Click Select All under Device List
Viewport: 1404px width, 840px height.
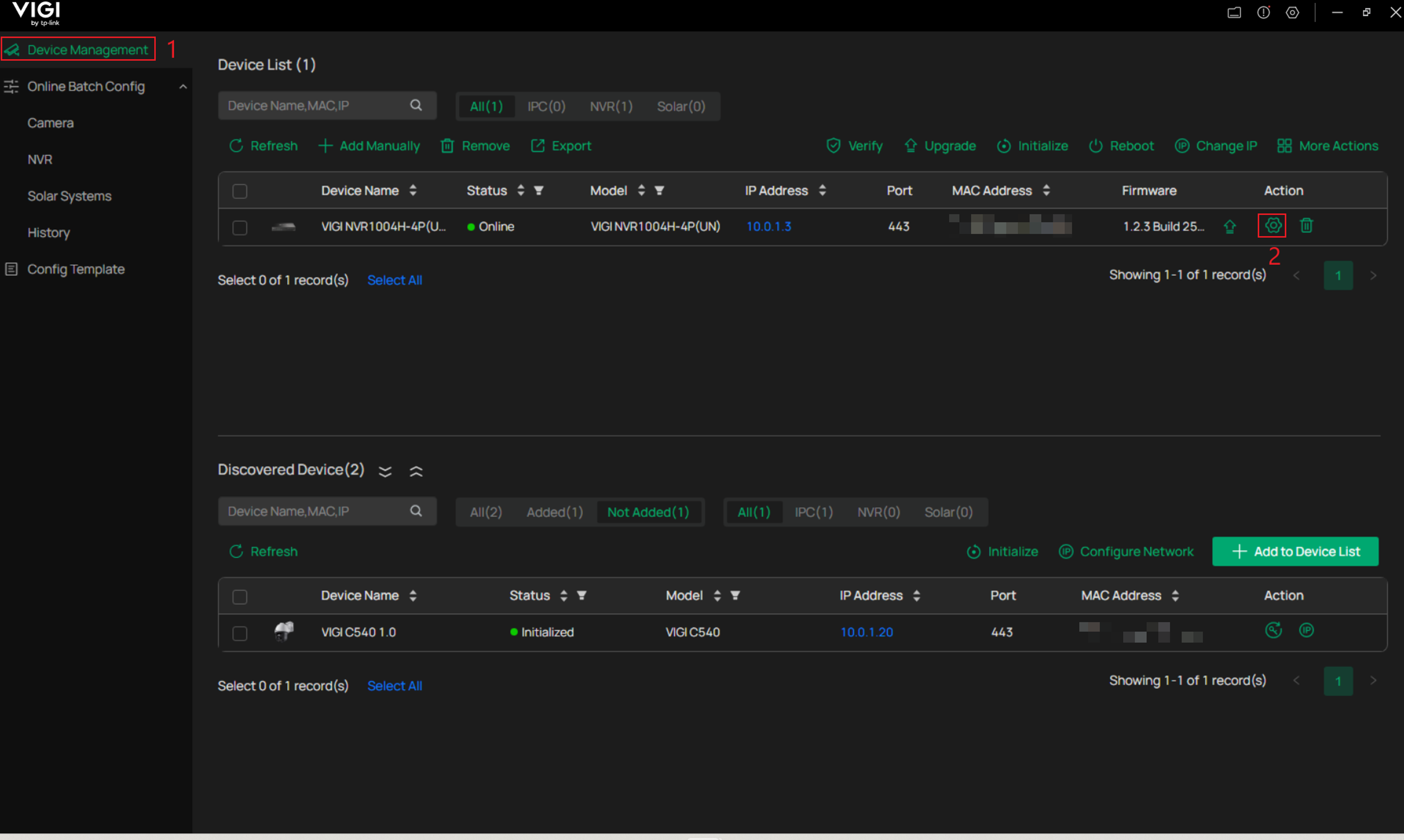coord(395,280)
